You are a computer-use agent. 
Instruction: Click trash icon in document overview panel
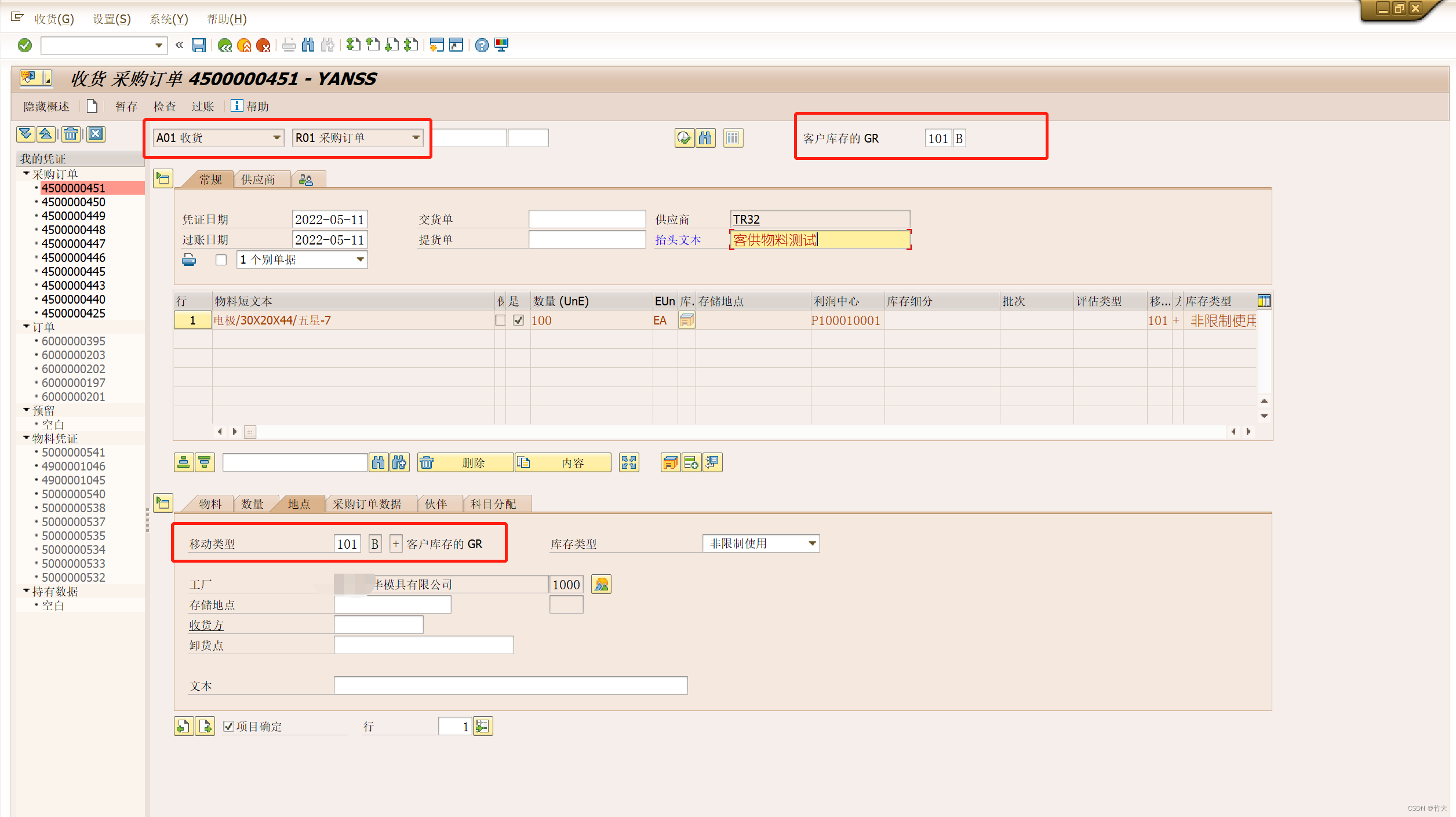[x=71, y=134]
